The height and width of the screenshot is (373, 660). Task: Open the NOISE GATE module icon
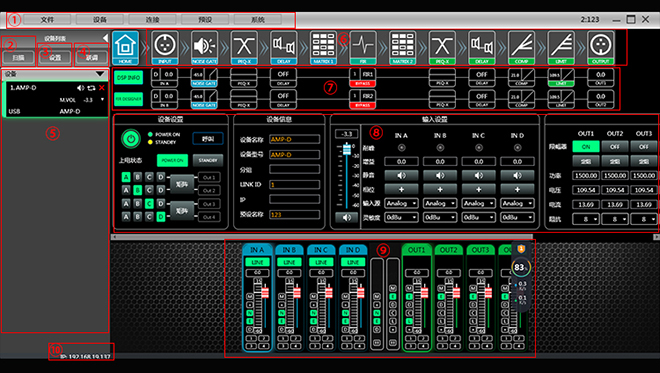tap(204, 47)
